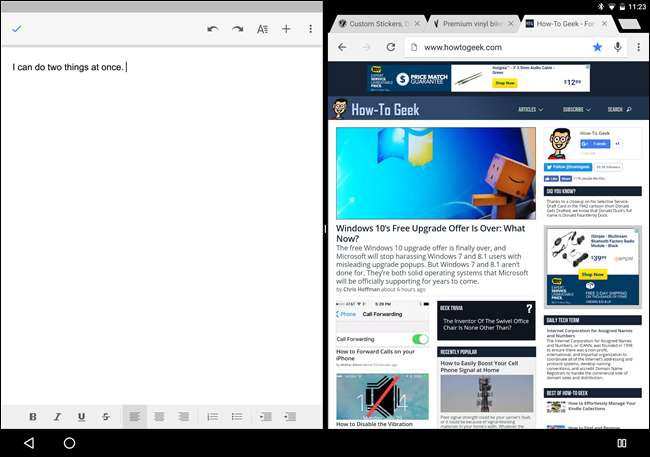Screen dimensions: 650x457
Task: Click Shop Now in sidebar ad
Action: coord(592,275)
